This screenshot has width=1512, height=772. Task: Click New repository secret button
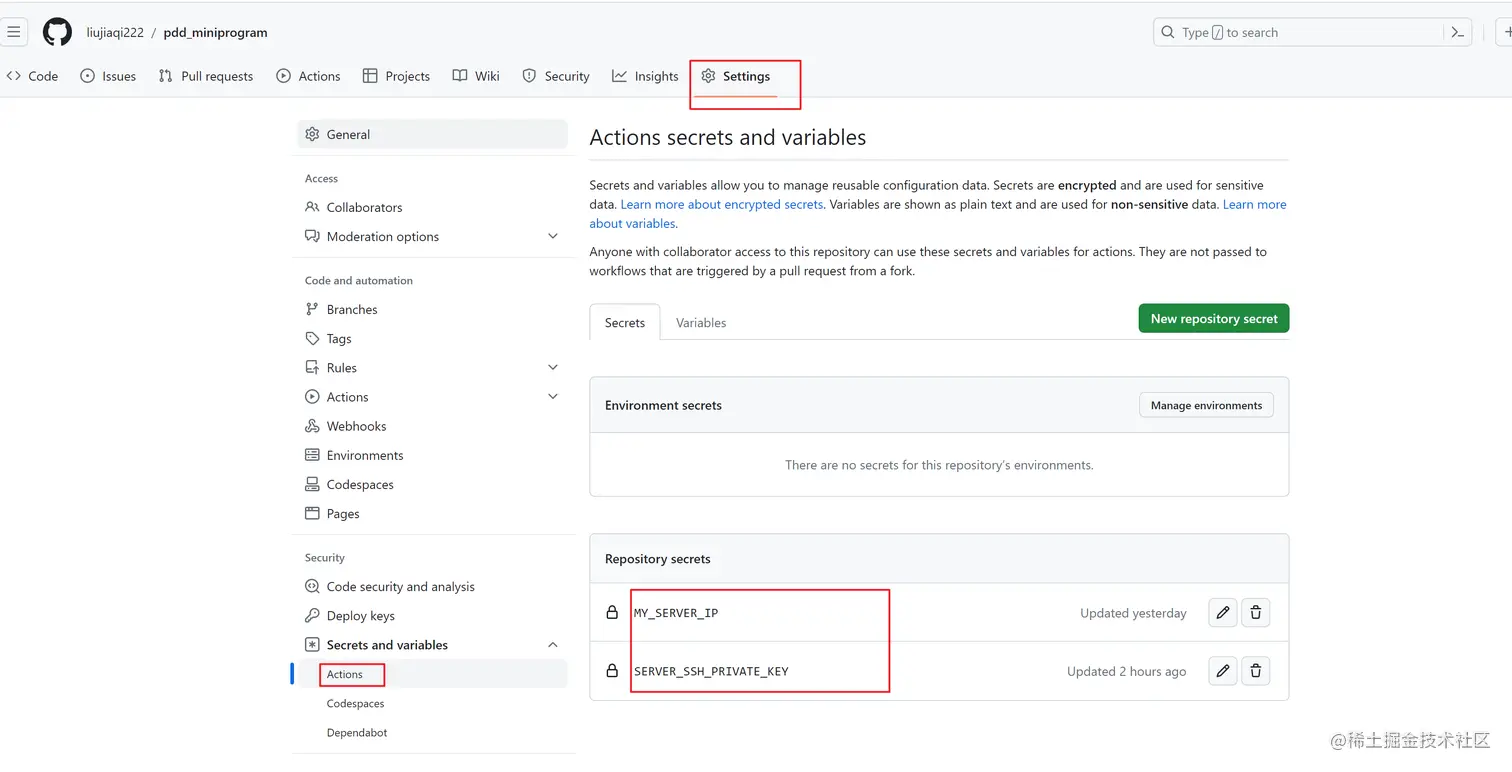click(1214, 319)
